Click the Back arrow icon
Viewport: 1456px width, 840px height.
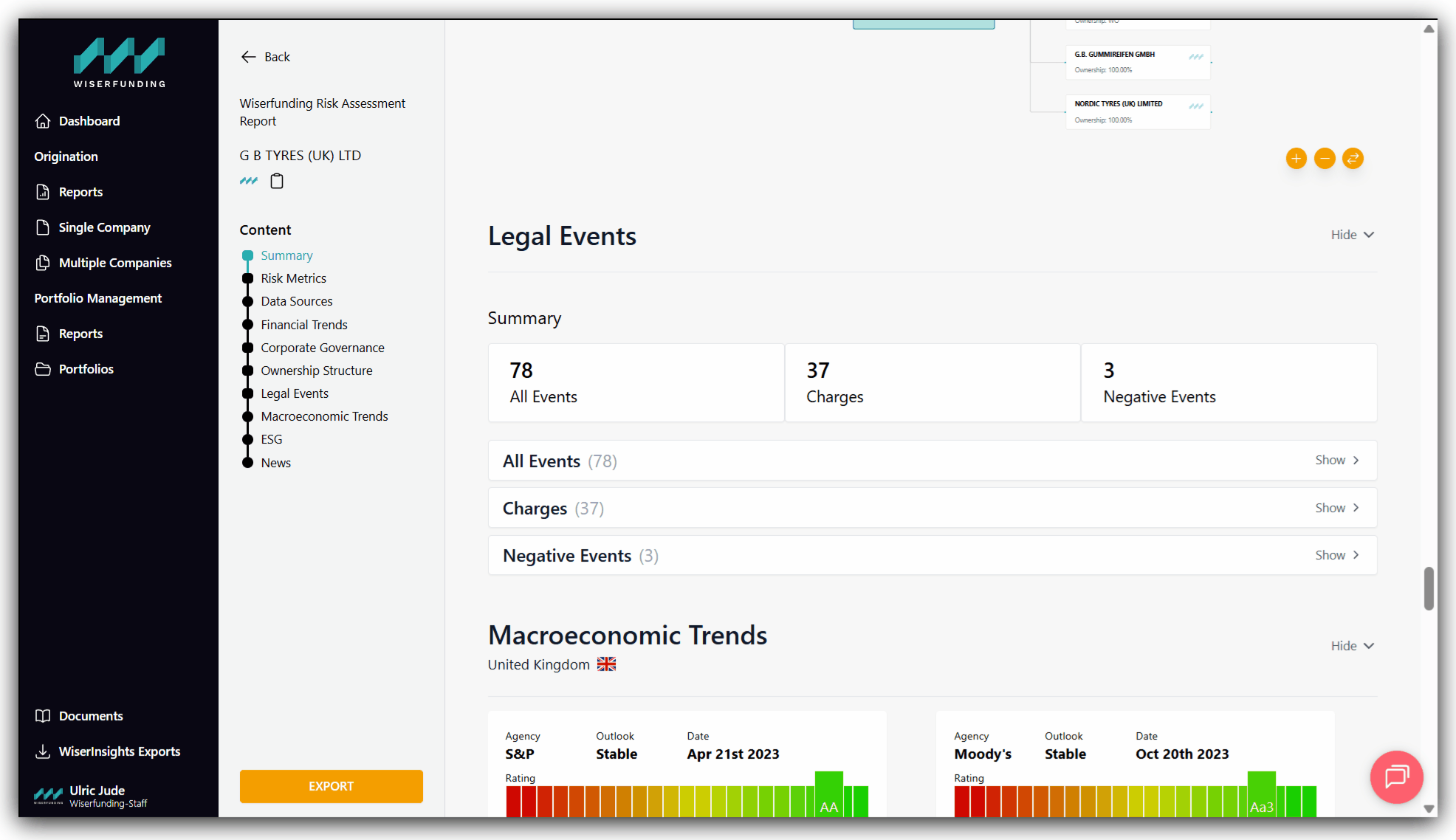tap(248, 57)
